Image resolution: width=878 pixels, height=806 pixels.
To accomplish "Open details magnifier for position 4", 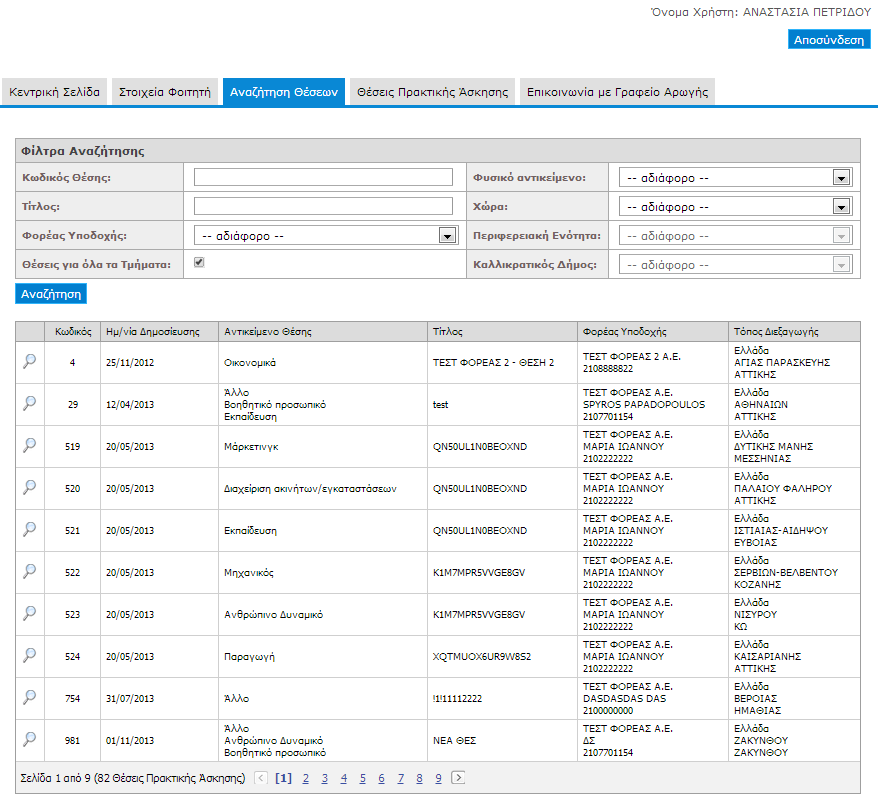I will pyautogui.click(x=29, y=361).
